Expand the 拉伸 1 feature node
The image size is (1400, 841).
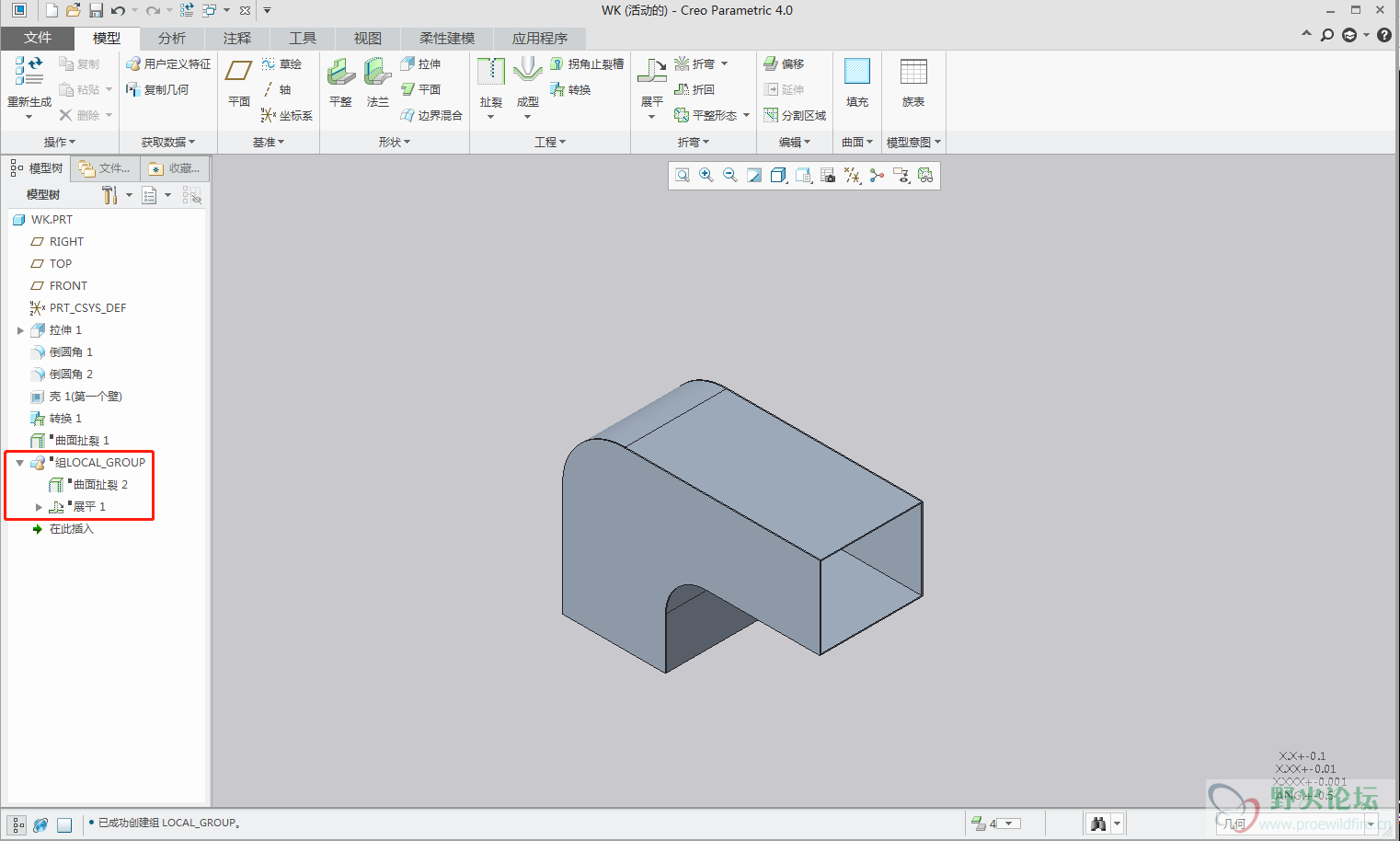click(x=20, y=330)
